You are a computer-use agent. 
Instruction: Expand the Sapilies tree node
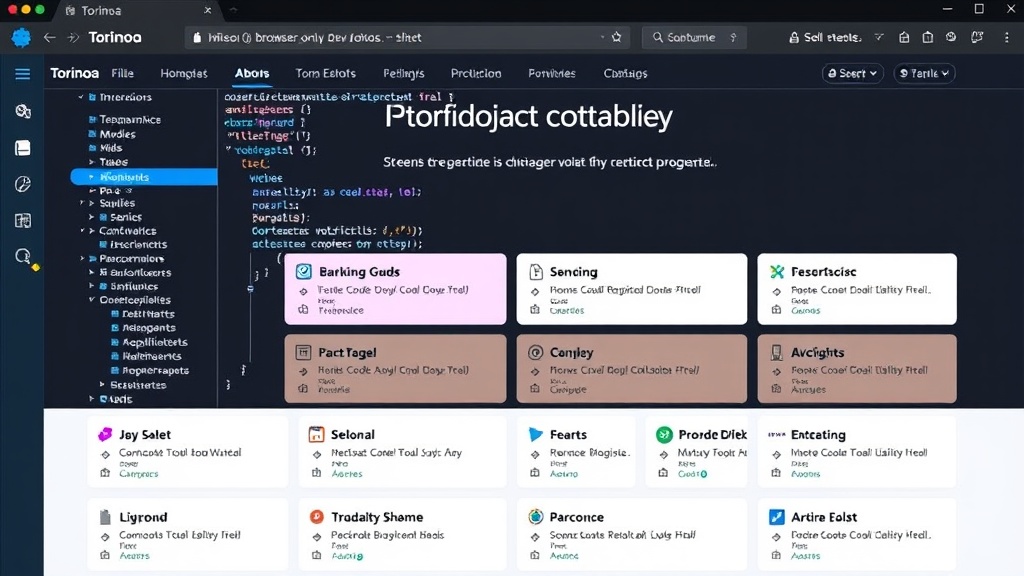[x=92, y=203]
